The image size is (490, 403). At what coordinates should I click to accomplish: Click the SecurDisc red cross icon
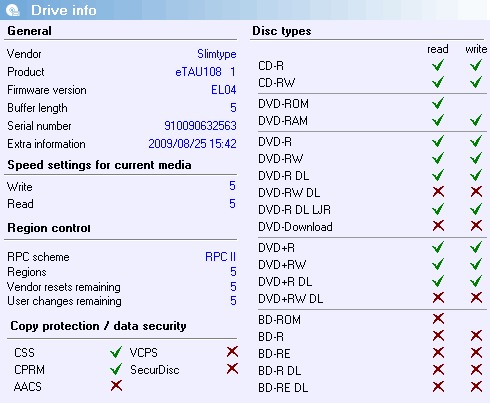click(x=232, y=369)
